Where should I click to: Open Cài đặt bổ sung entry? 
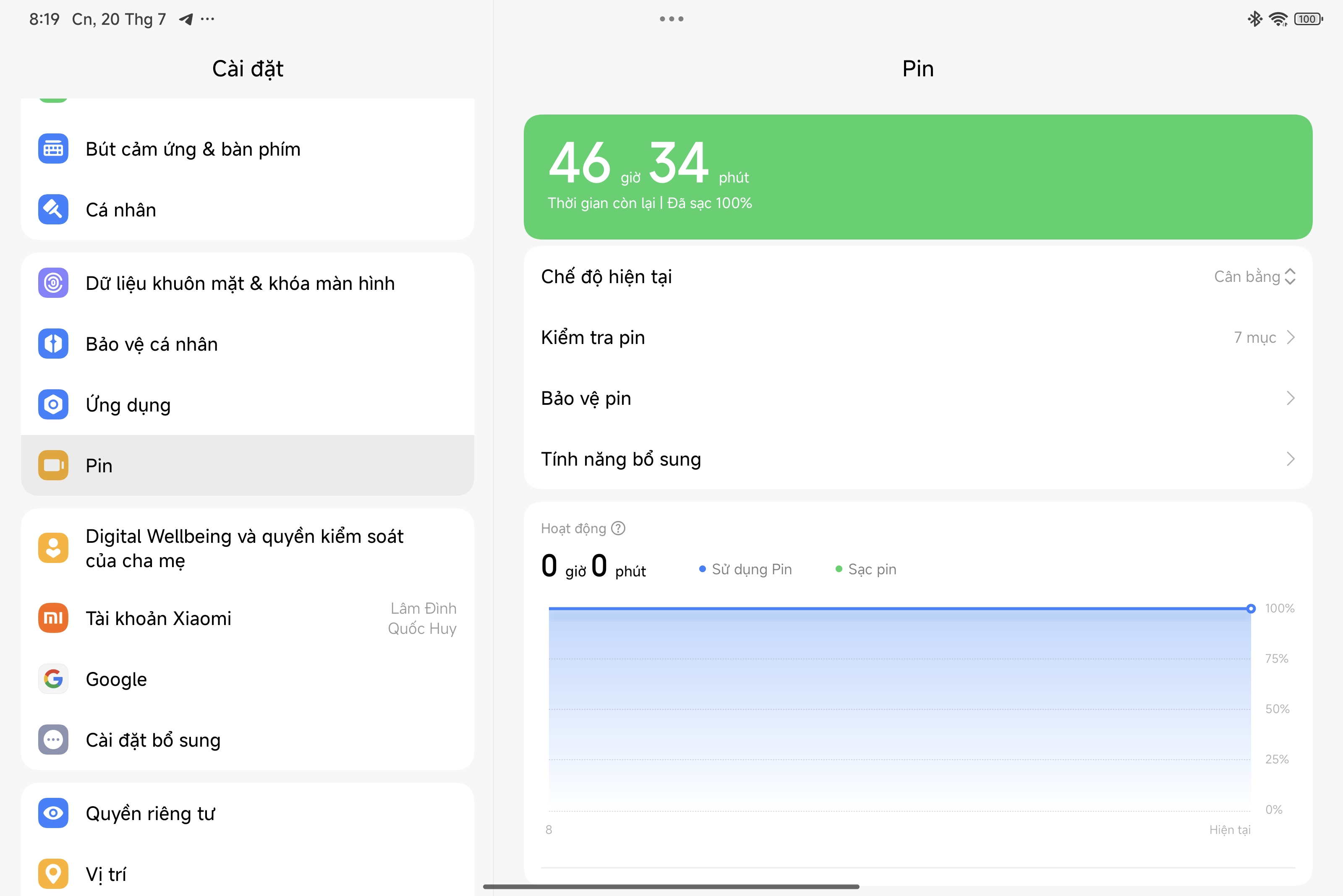tap(248, 740)
